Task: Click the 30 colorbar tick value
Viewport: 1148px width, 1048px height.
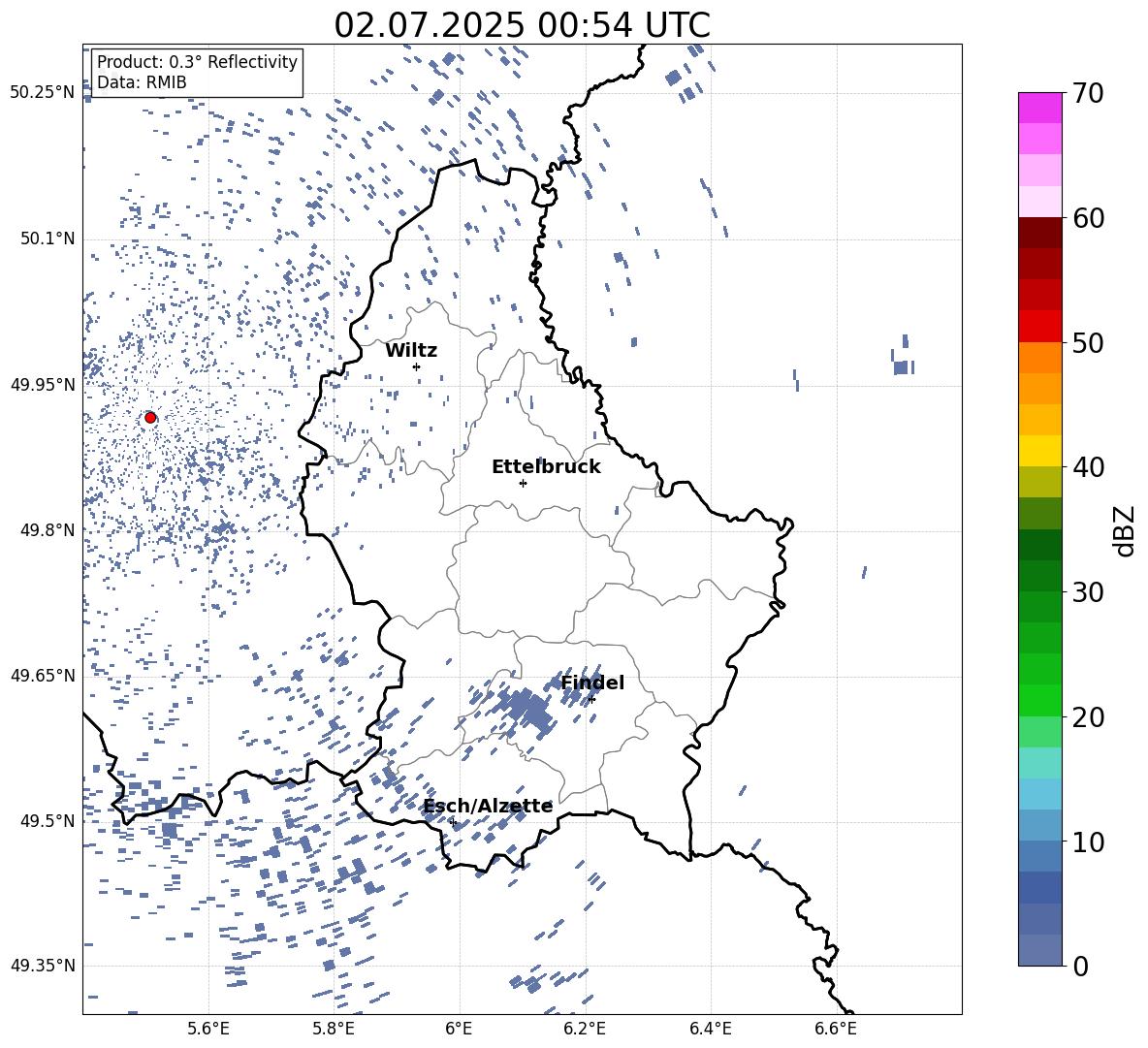Action: coord(1089,592)
